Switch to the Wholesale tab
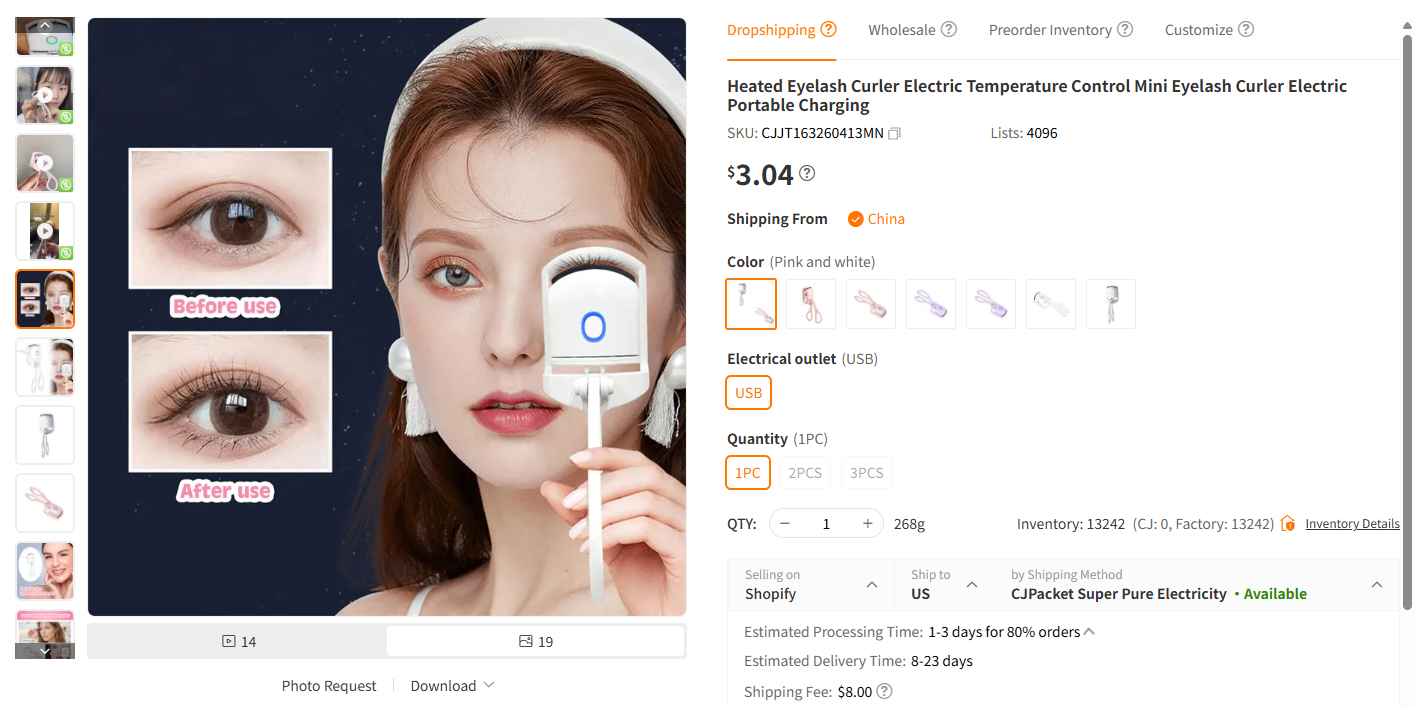The height and width of the screenshot is (706, 1425). click(x=903, y=29)
